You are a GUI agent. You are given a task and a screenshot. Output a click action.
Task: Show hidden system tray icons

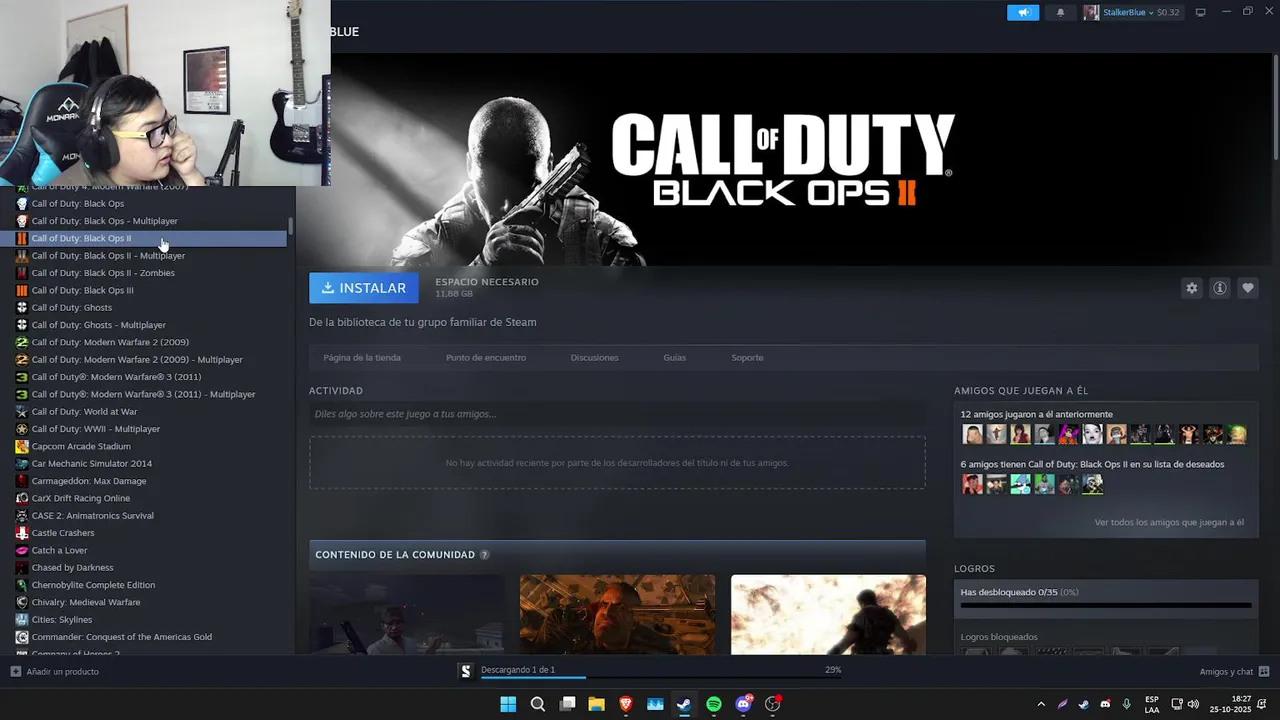tap(1041, 704)
